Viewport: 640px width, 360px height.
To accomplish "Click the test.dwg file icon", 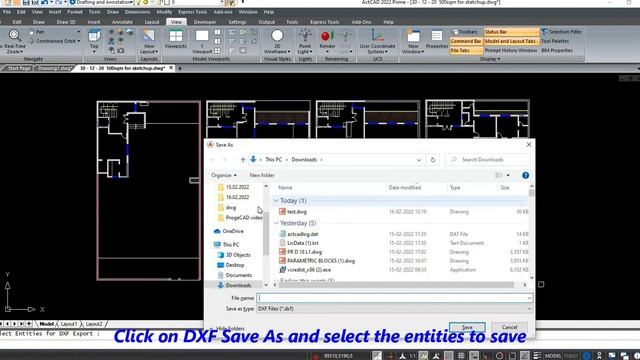I will pyautogui.click(x=282, y=211).
